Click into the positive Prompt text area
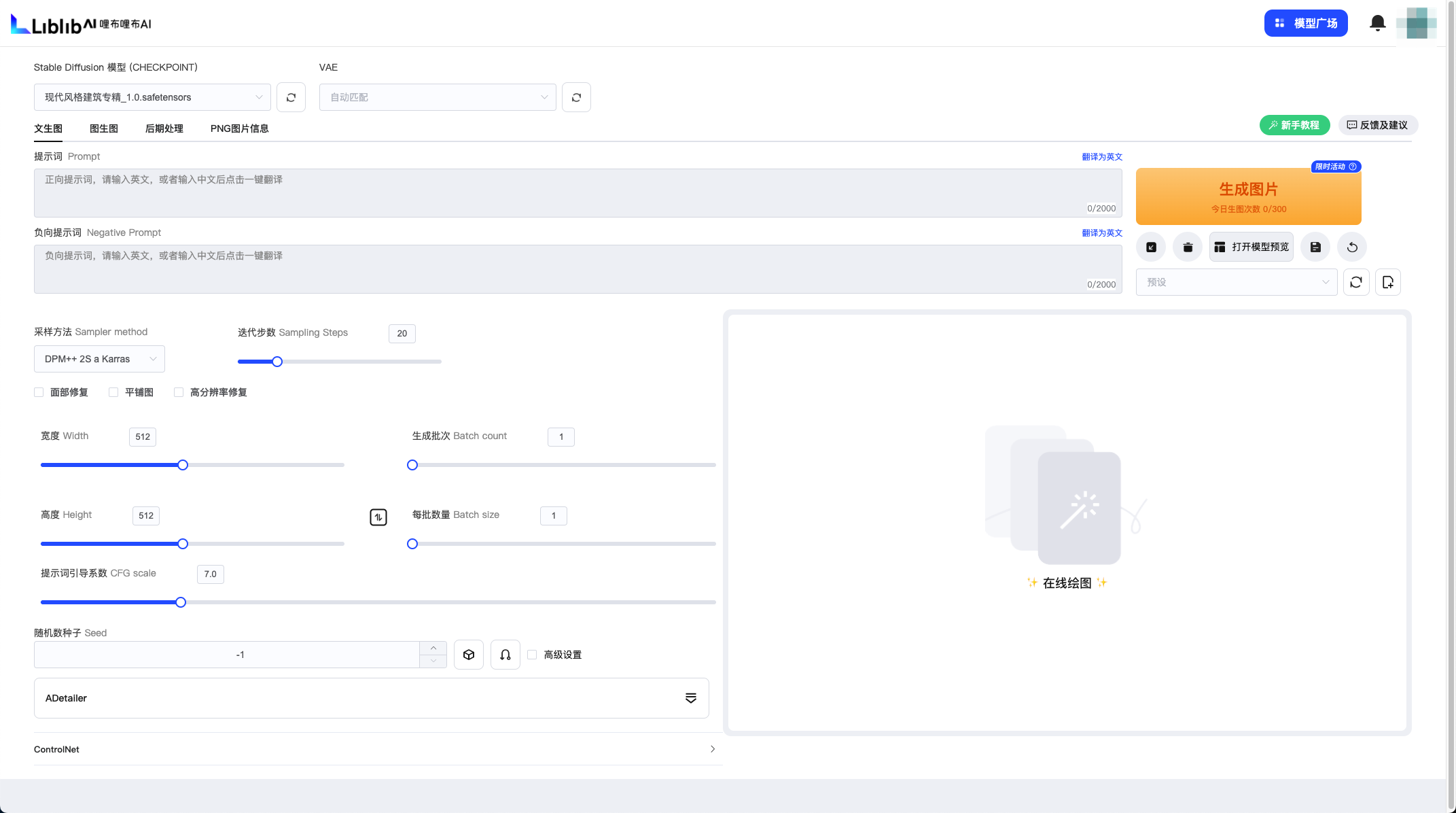Screen dimensions: 1456x813 click(x=578, y=193)
